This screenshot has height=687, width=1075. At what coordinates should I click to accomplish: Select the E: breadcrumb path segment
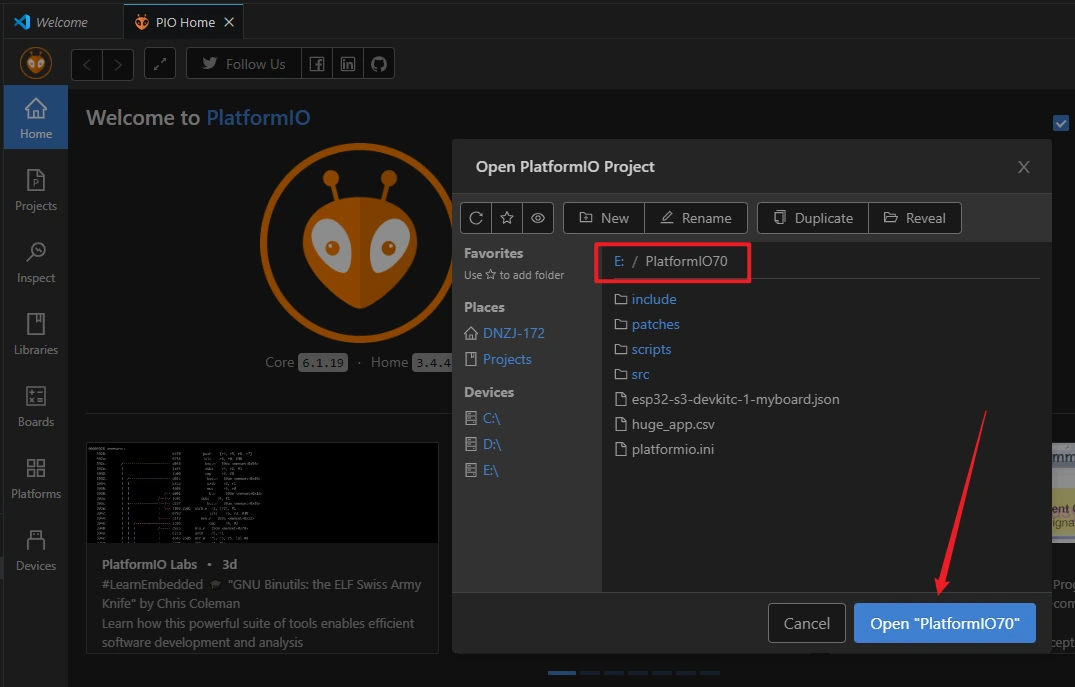click(x=619, y=261)
